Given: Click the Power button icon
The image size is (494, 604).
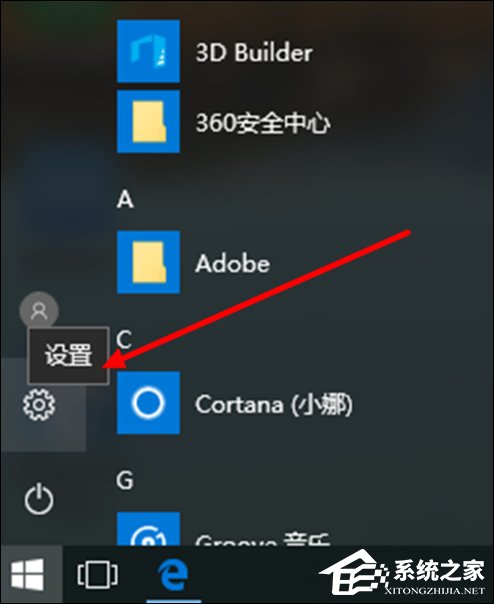Looking at the screenshot, I should click(x=39, y=500).
